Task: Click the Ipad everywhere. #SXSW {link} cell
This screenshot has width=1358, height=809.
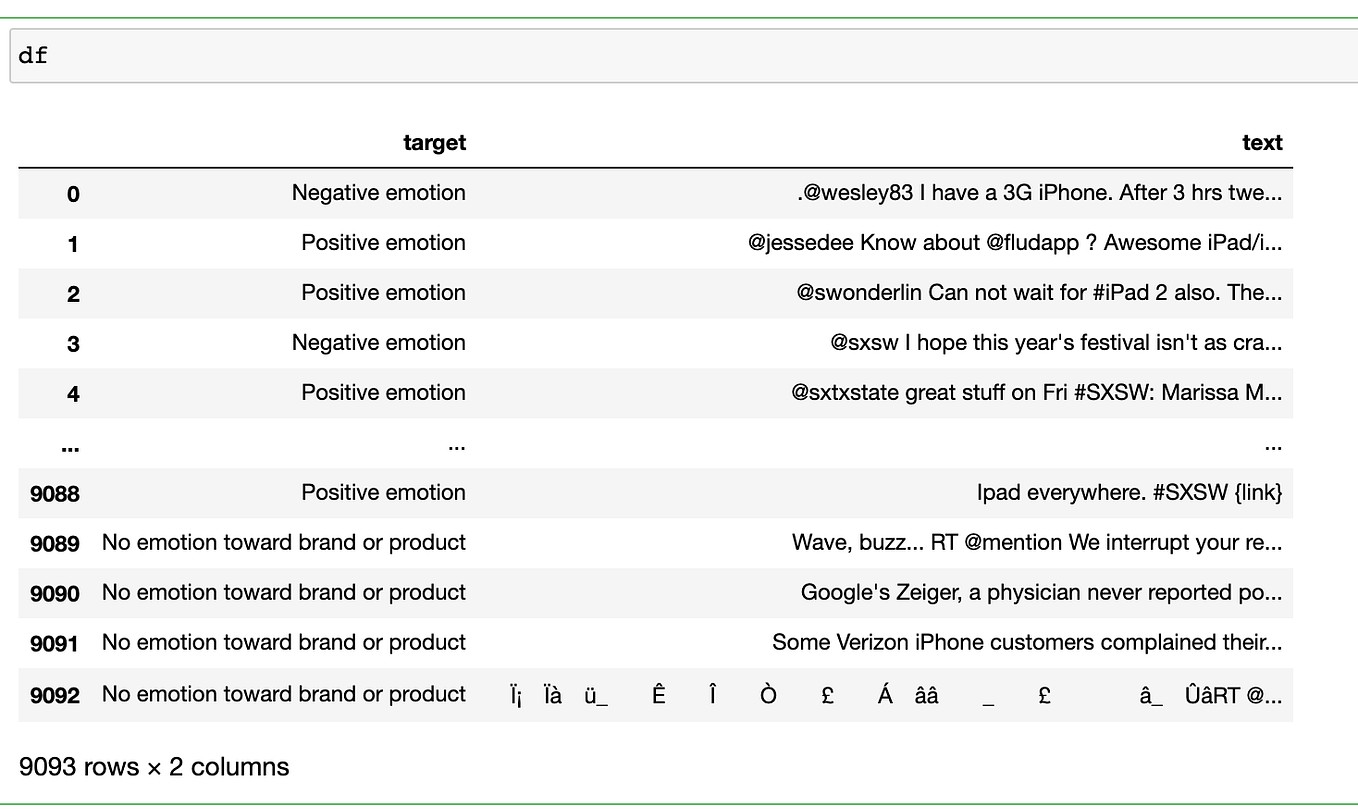Action: (x=1129, y=493)
